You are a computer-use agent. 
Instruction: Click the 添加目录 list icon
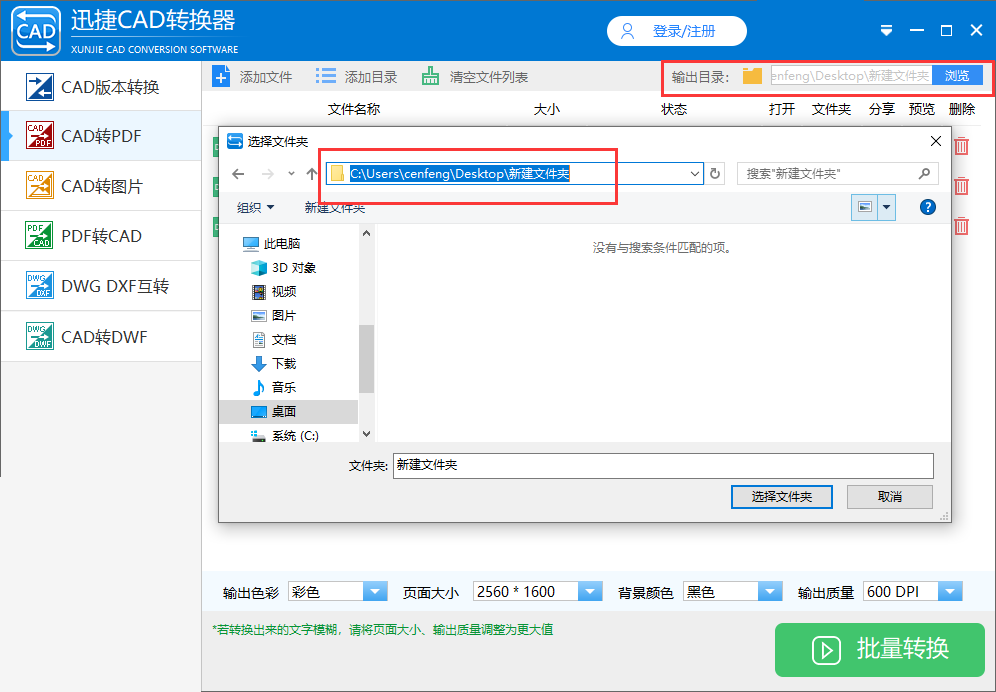point(326,77)
